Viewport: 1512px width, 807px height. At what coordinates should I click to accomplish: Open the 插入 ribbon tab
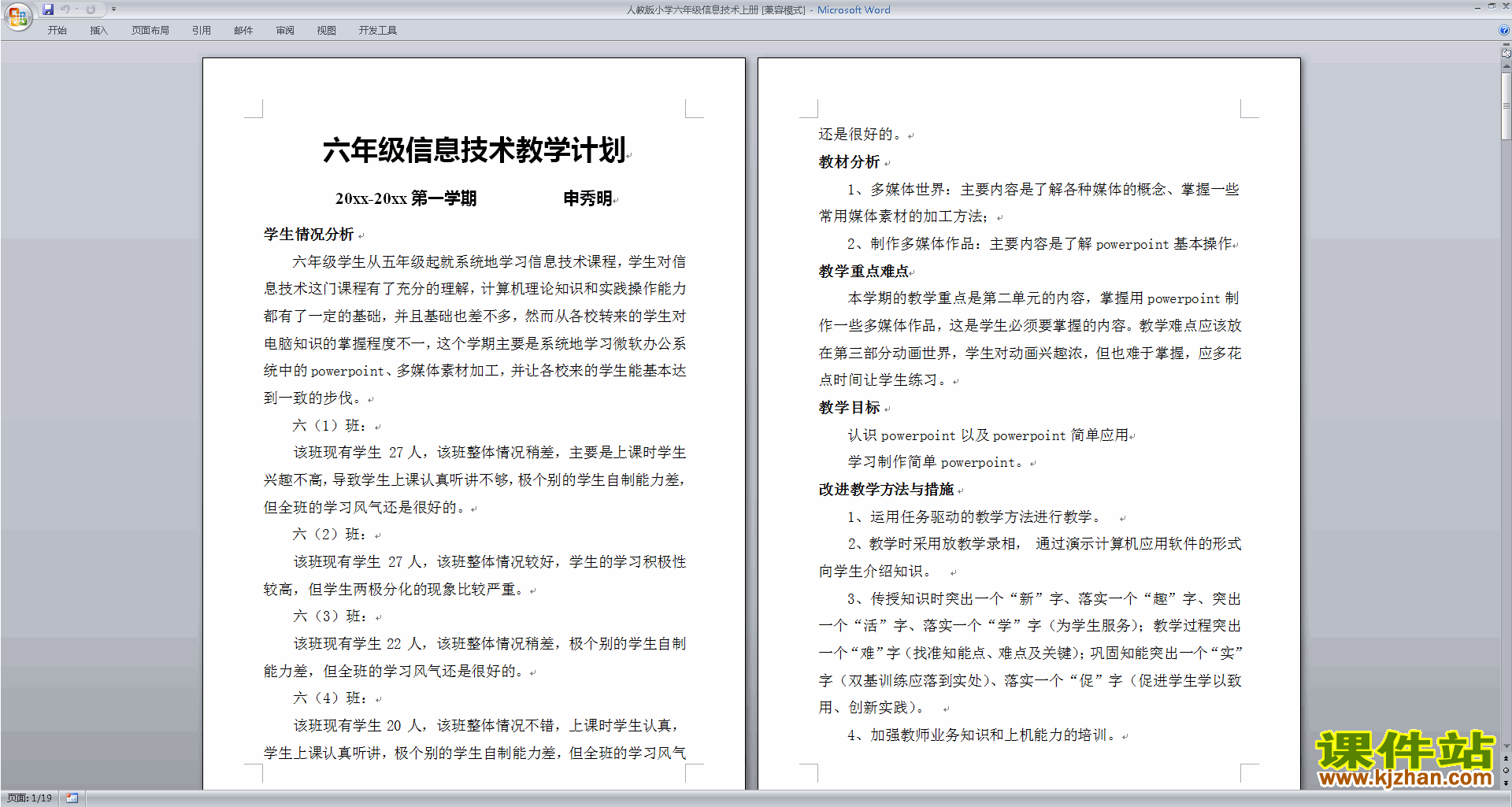click(x=98, y=31)
